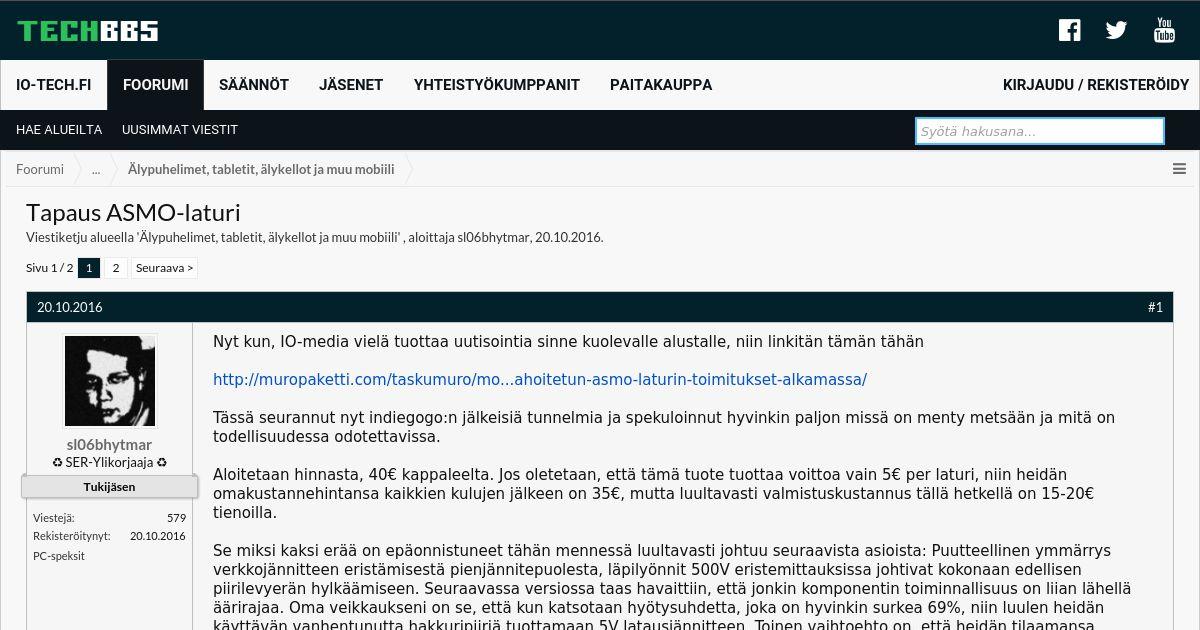Image resolution: width=1200 pixels, height=630 pixels.
Task: Open Älypuhelimet, tabletit breadcrumb link
Action: click(261, 169)
